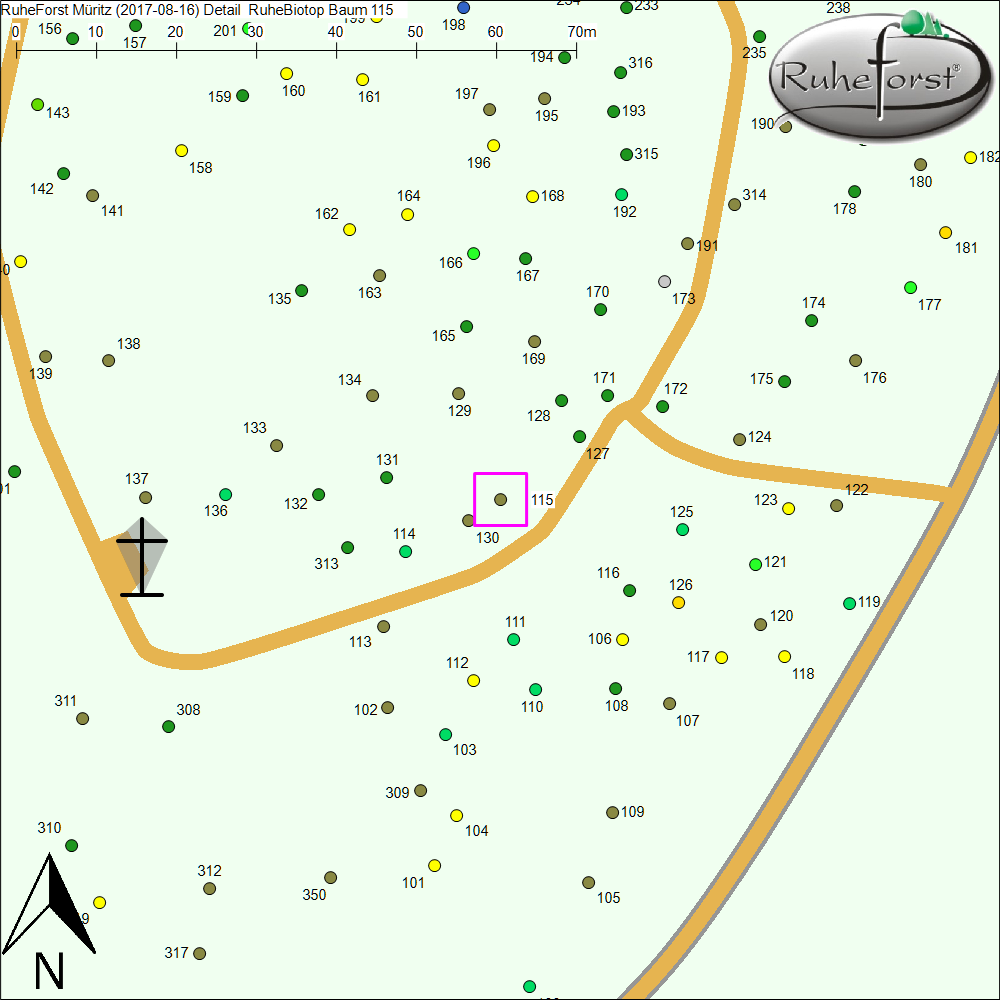Select the bright green marker of tree 177
Screen dimensions: 1000x1000
910,287
